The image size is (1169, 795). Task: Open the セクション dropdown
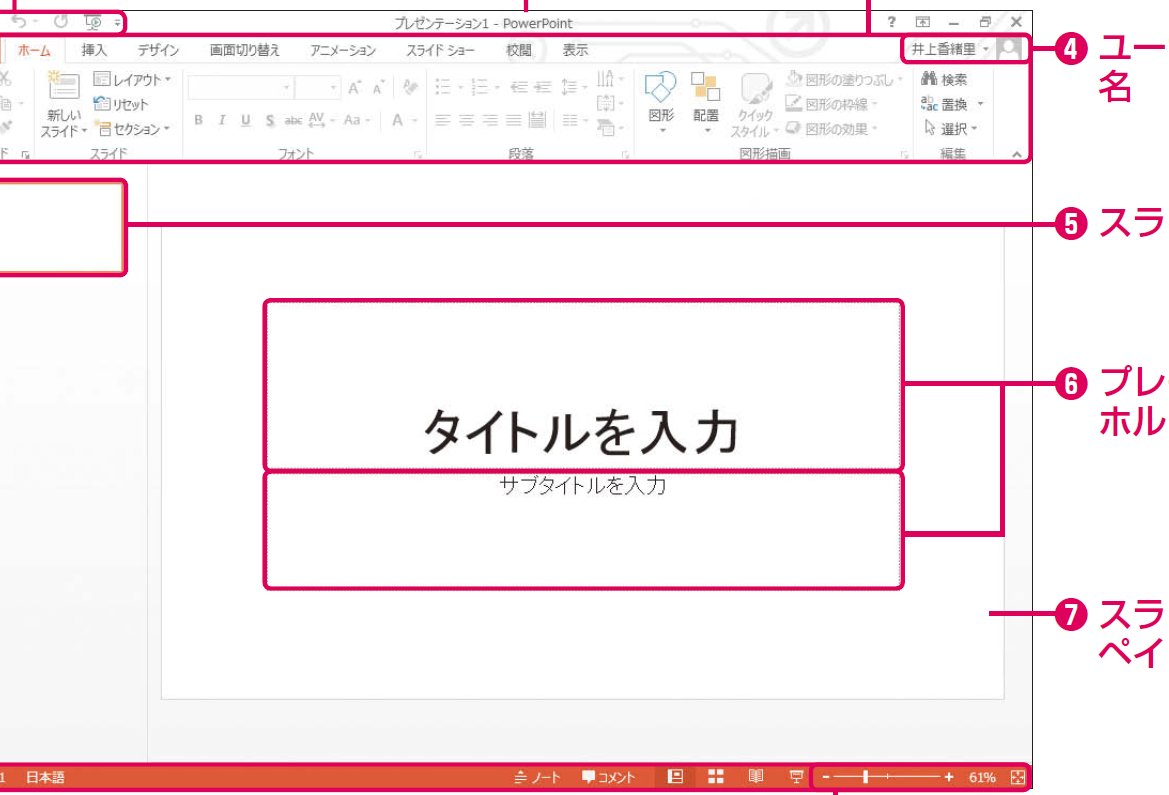tap(133, 129)
